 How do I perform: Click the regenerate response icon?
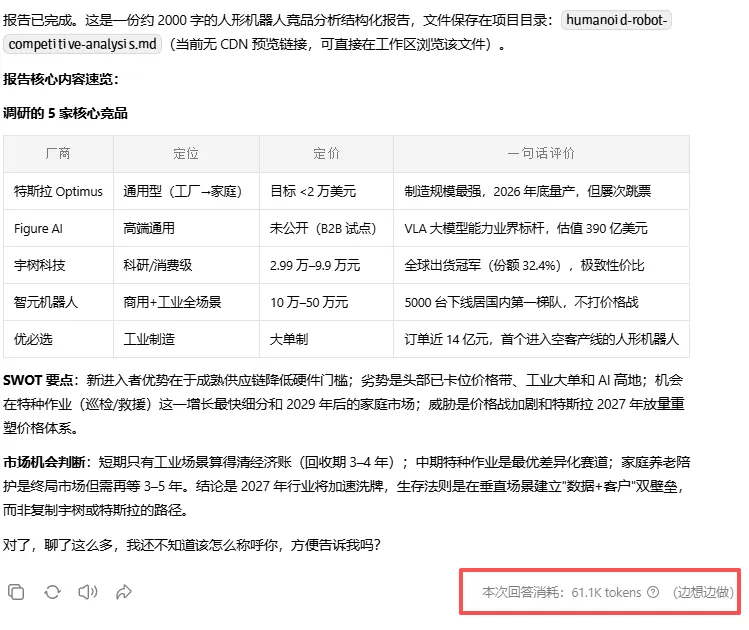52,592
